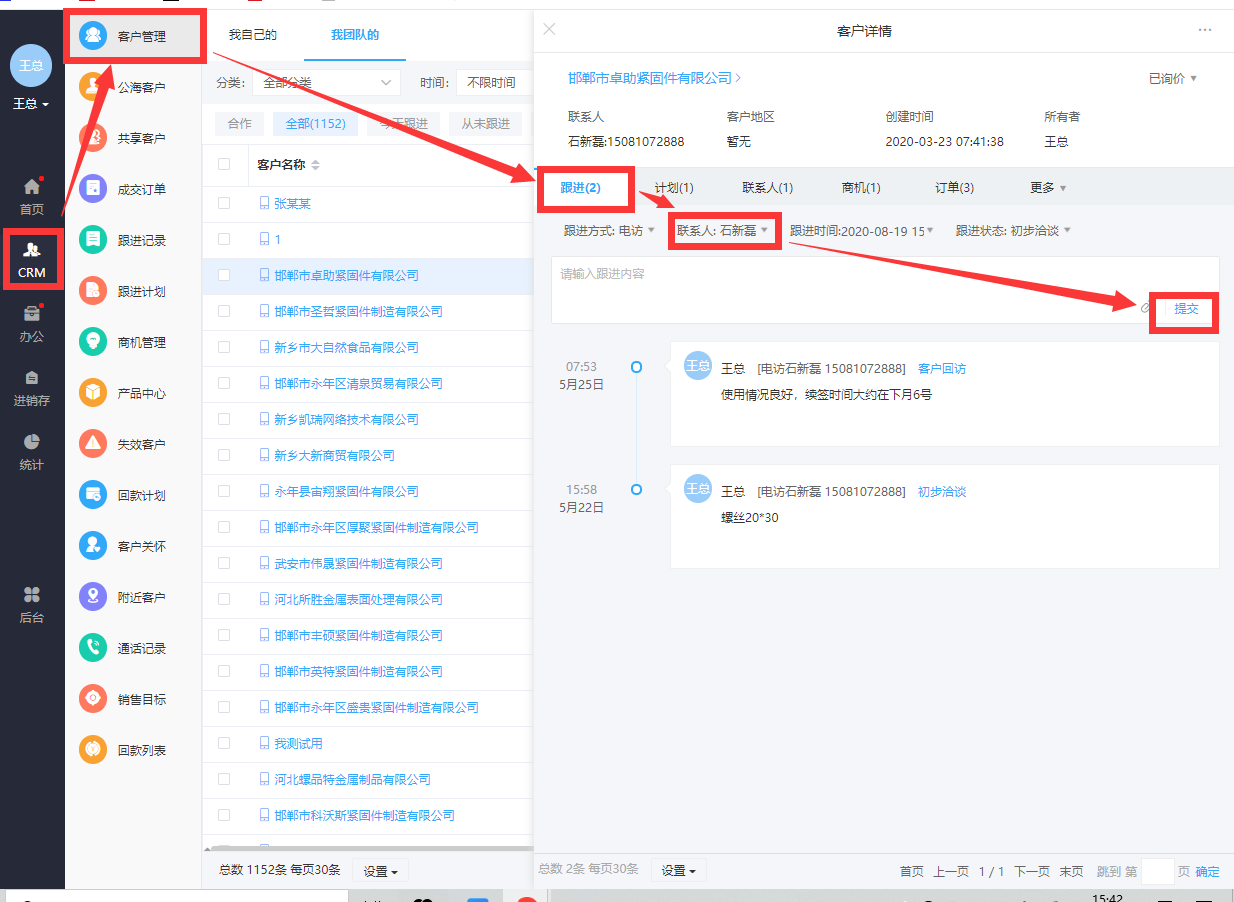Check the box for 张某某
This screenshot has width=1234, height=902.
point(224,203)
